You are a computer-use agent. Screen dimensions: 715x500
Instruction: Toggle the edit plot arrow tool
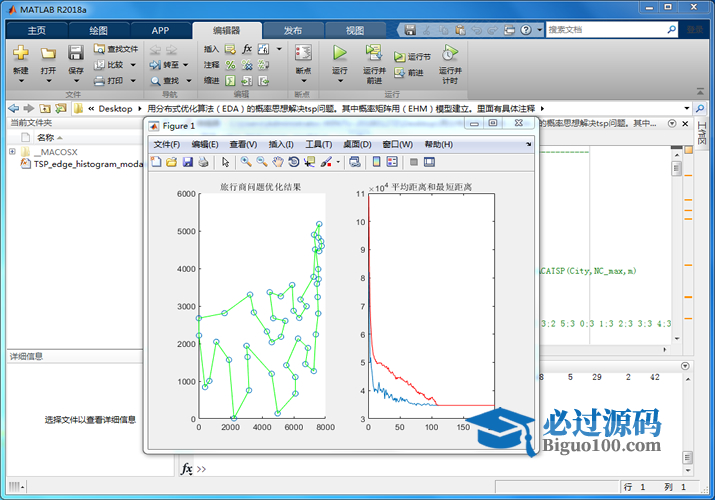pos(225,162)
